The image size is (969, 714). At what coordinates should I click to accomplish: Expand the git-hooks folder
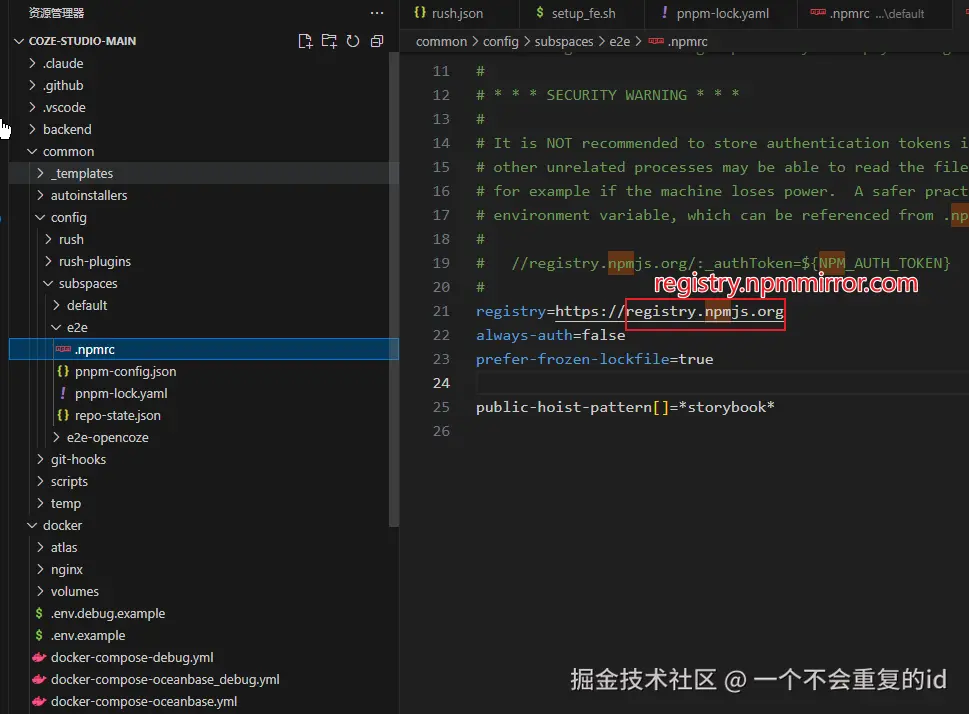click(x=40, y=459)
